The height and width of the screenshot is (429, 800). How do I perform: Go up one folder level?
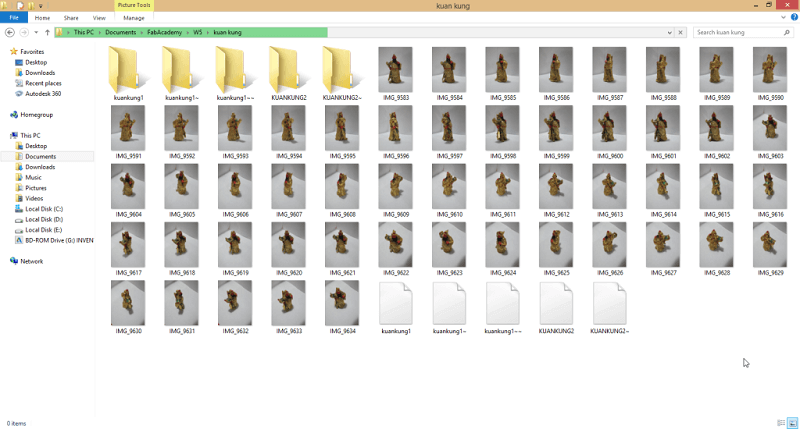(x=47, y=32)
